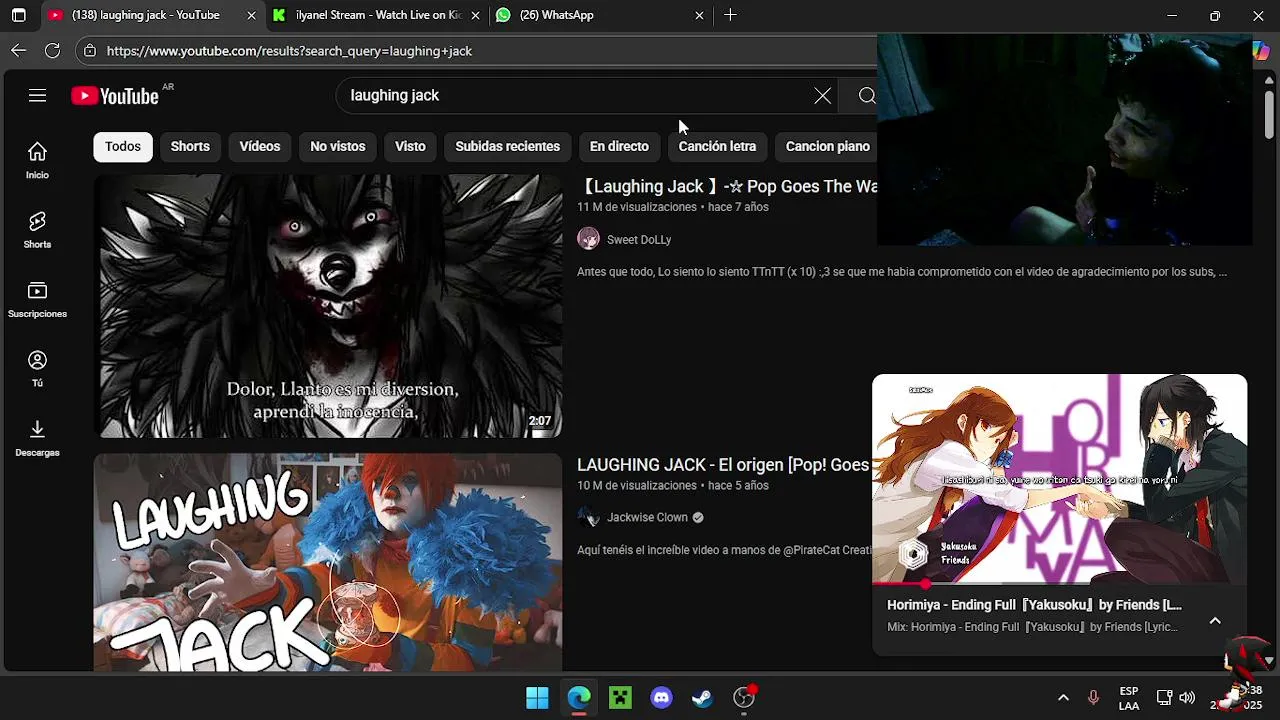
Task: Open the Windows Start menu
Action: [x=537, y=697]
